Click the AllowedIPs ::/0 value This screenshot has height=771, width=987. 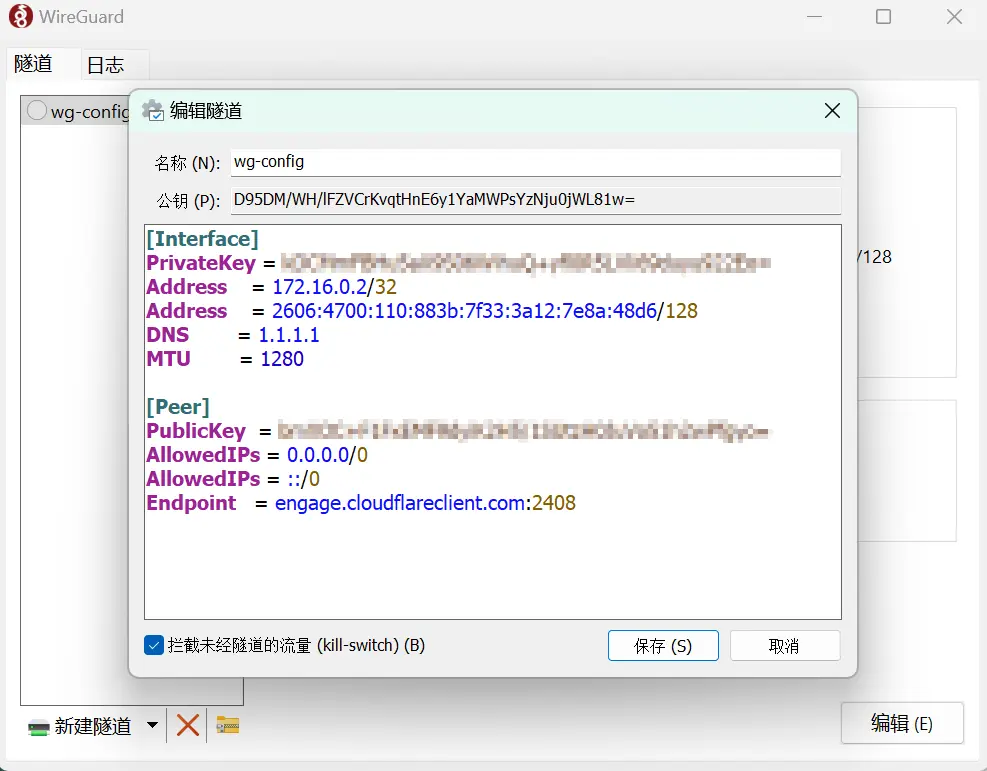point(303,479)
